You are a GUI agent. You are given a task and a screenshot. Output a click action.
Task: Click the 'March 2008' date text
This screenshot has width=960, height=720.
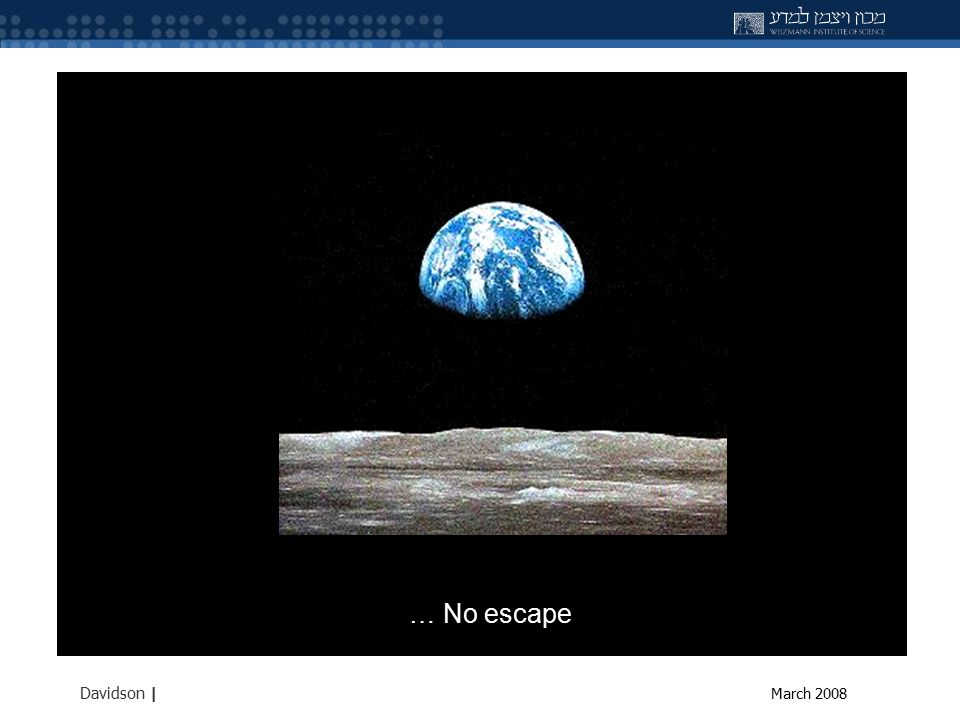tap(808, 694)
